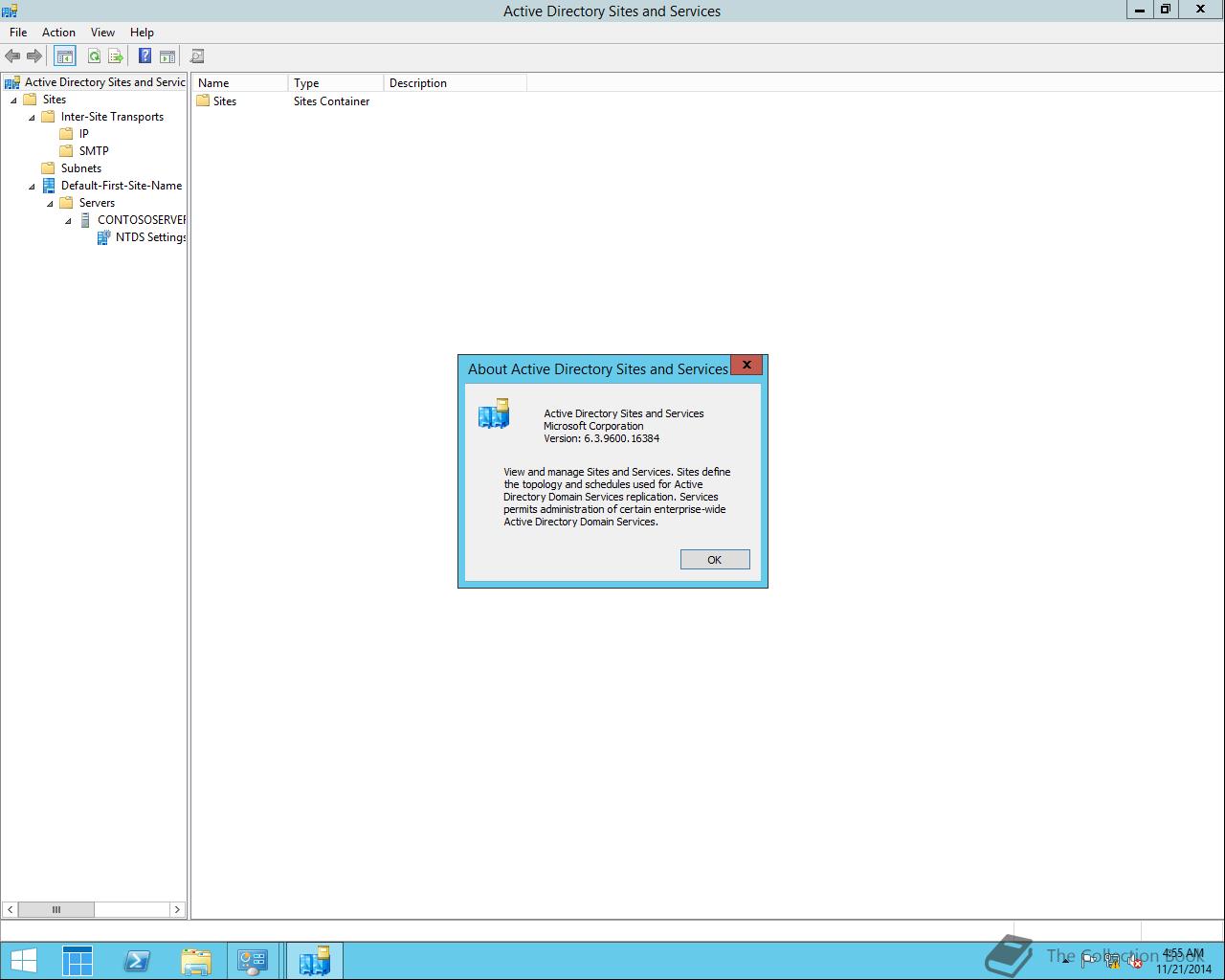Collapse the Default-First-Site-Name node
The width and height of the screenshot is (1225, 980).
32,187
